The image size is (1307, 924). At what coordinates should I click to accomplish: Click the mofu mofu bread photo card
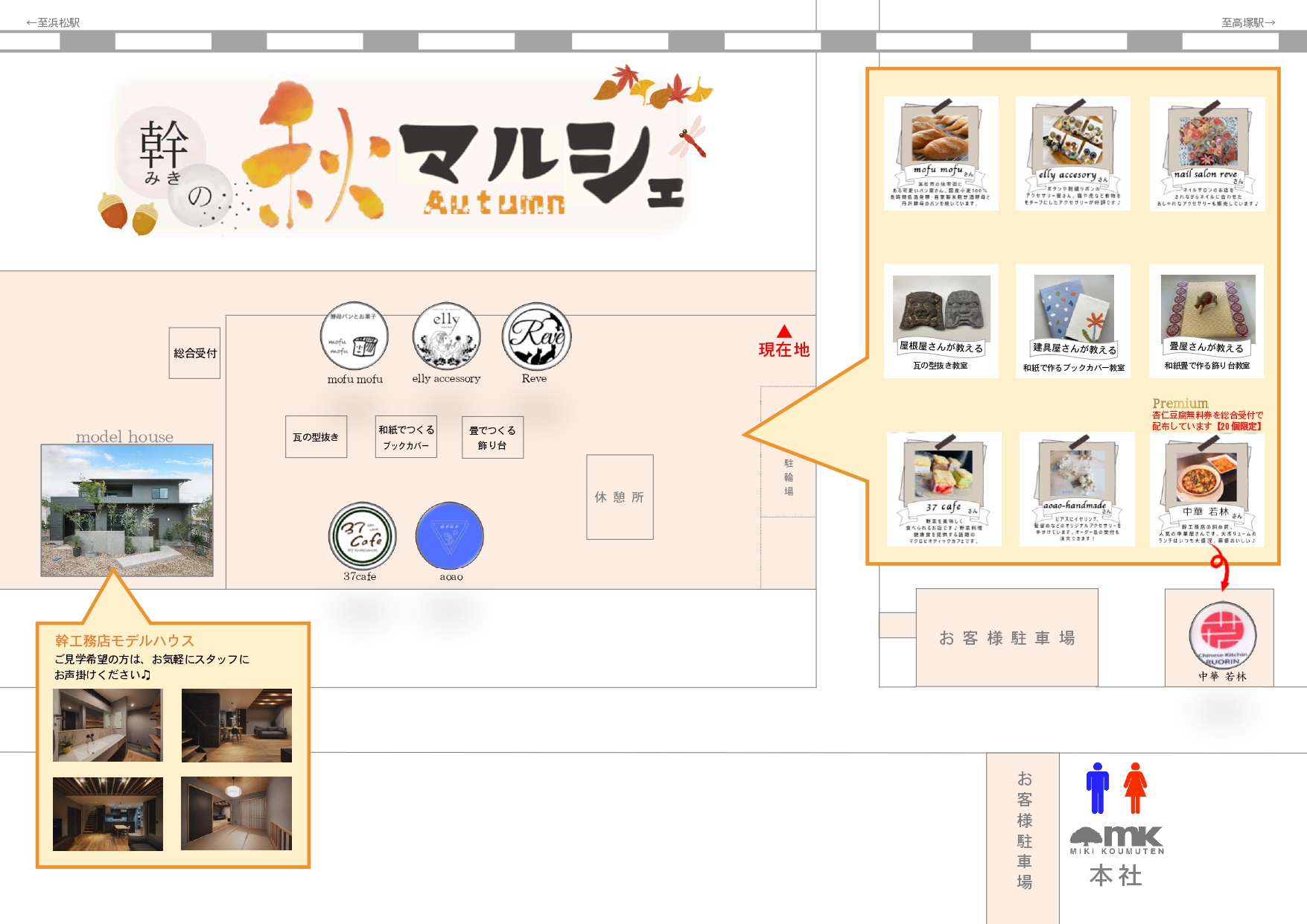tap(941, 153)
